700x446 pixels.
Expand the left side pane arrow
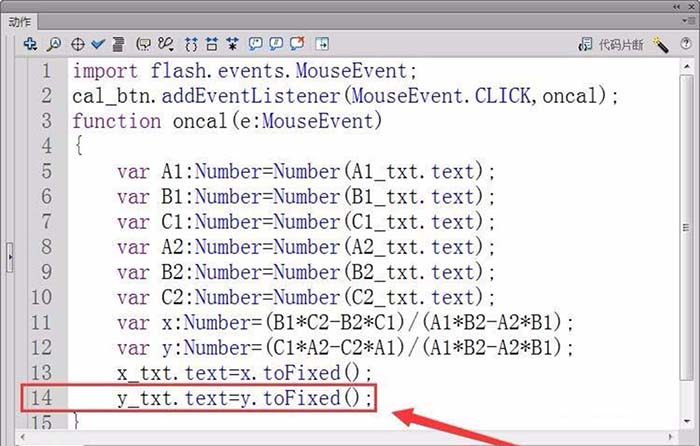10,257
